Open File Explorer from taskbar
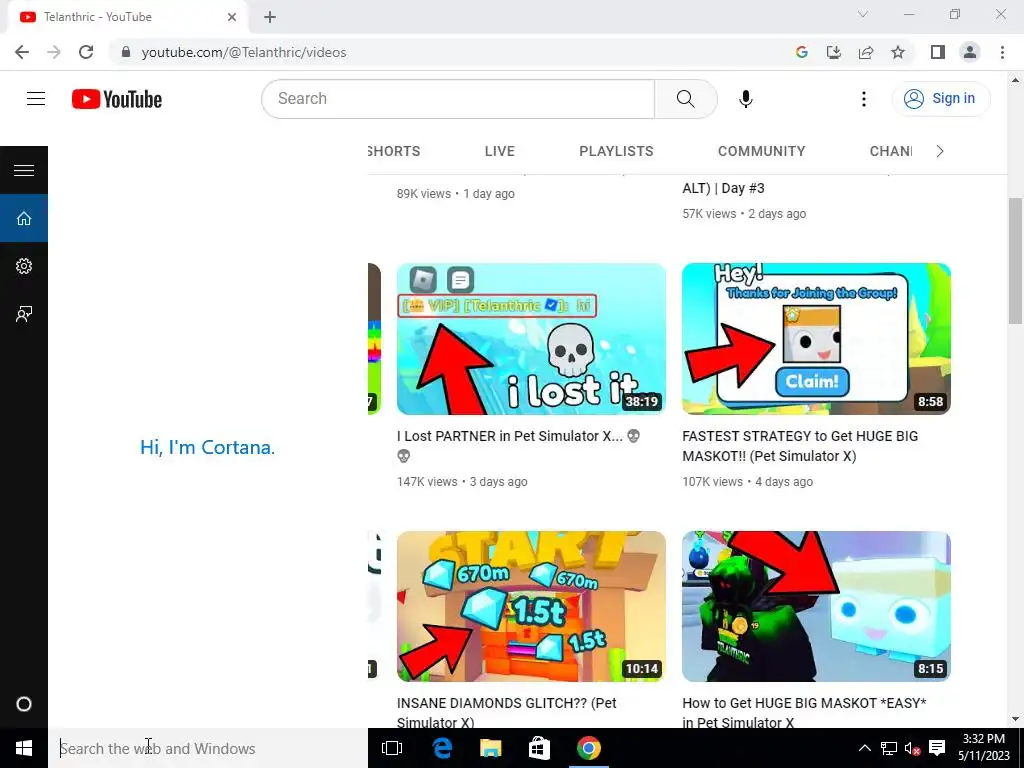This screenshot has width=1024, height=768. point(490,748)
